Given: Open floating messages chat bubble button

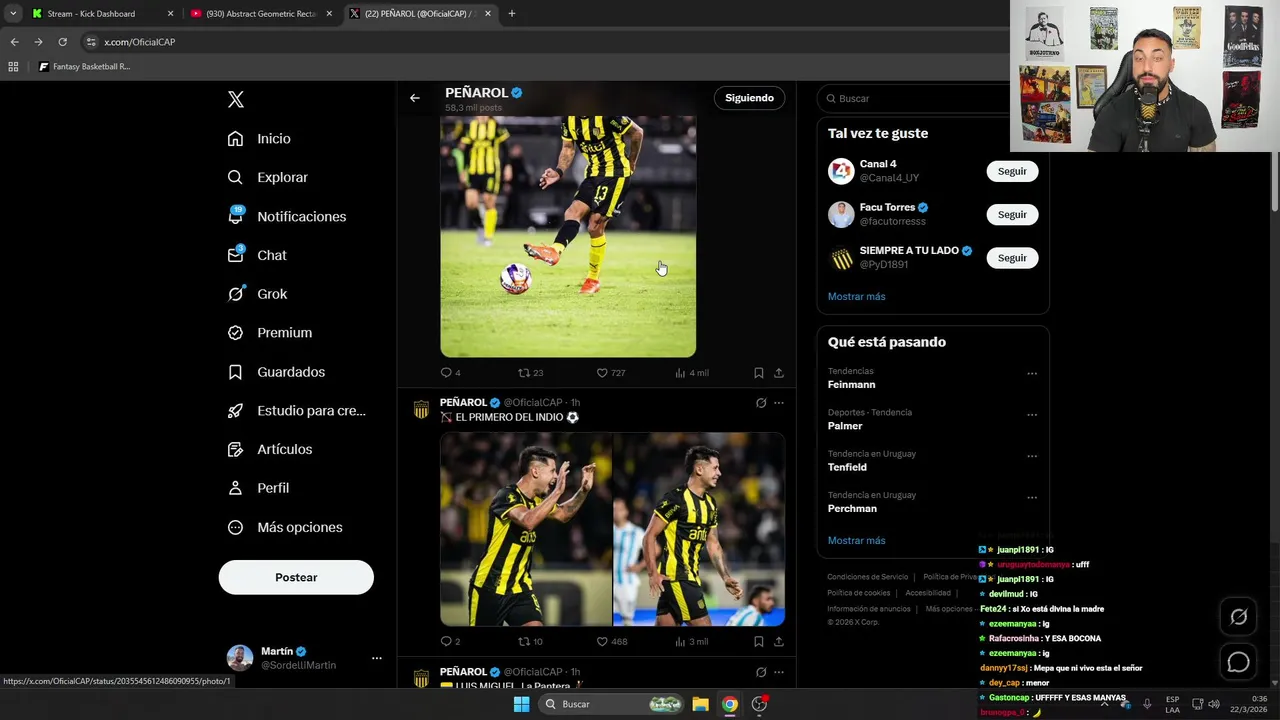Looking at the screenshot, I should coord(1238,662).
